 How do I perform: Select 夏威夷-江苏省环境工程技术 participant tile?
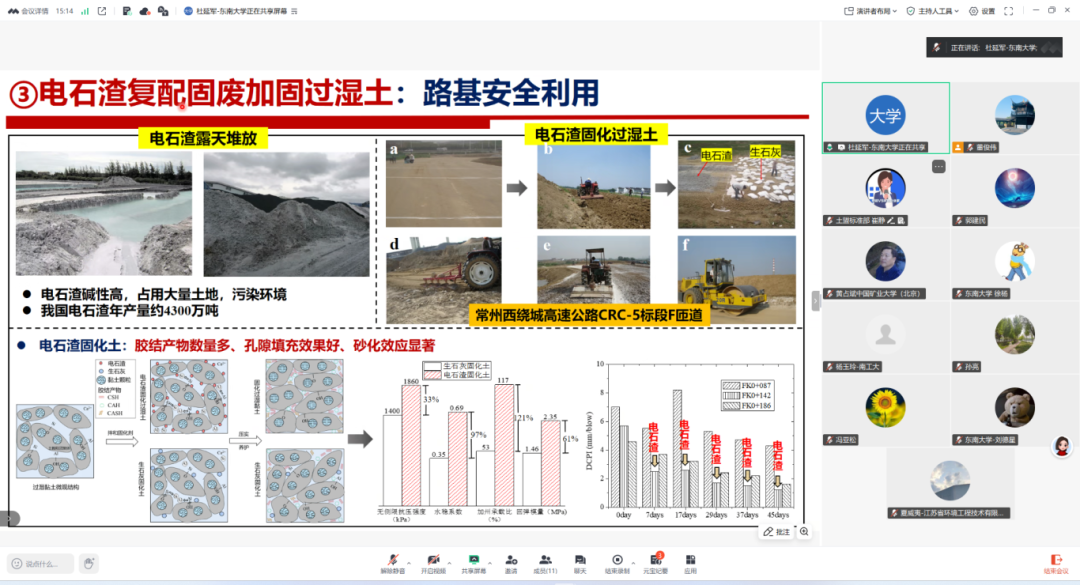pos(950,484)
